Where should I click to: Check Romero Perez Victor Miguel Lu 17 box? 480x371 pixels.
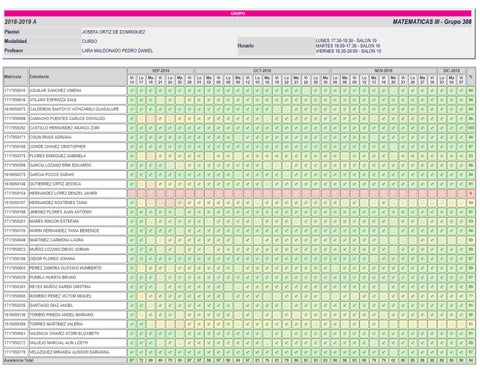141,296
